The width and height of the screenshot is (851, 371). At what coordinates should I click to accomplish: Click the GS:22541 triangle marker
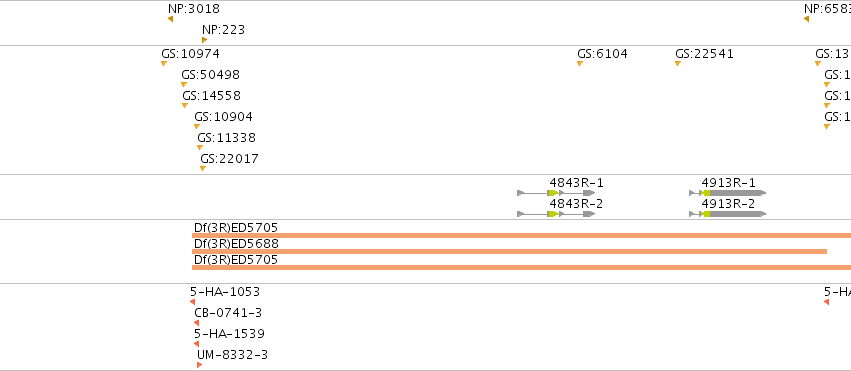(x=678, y=63)
